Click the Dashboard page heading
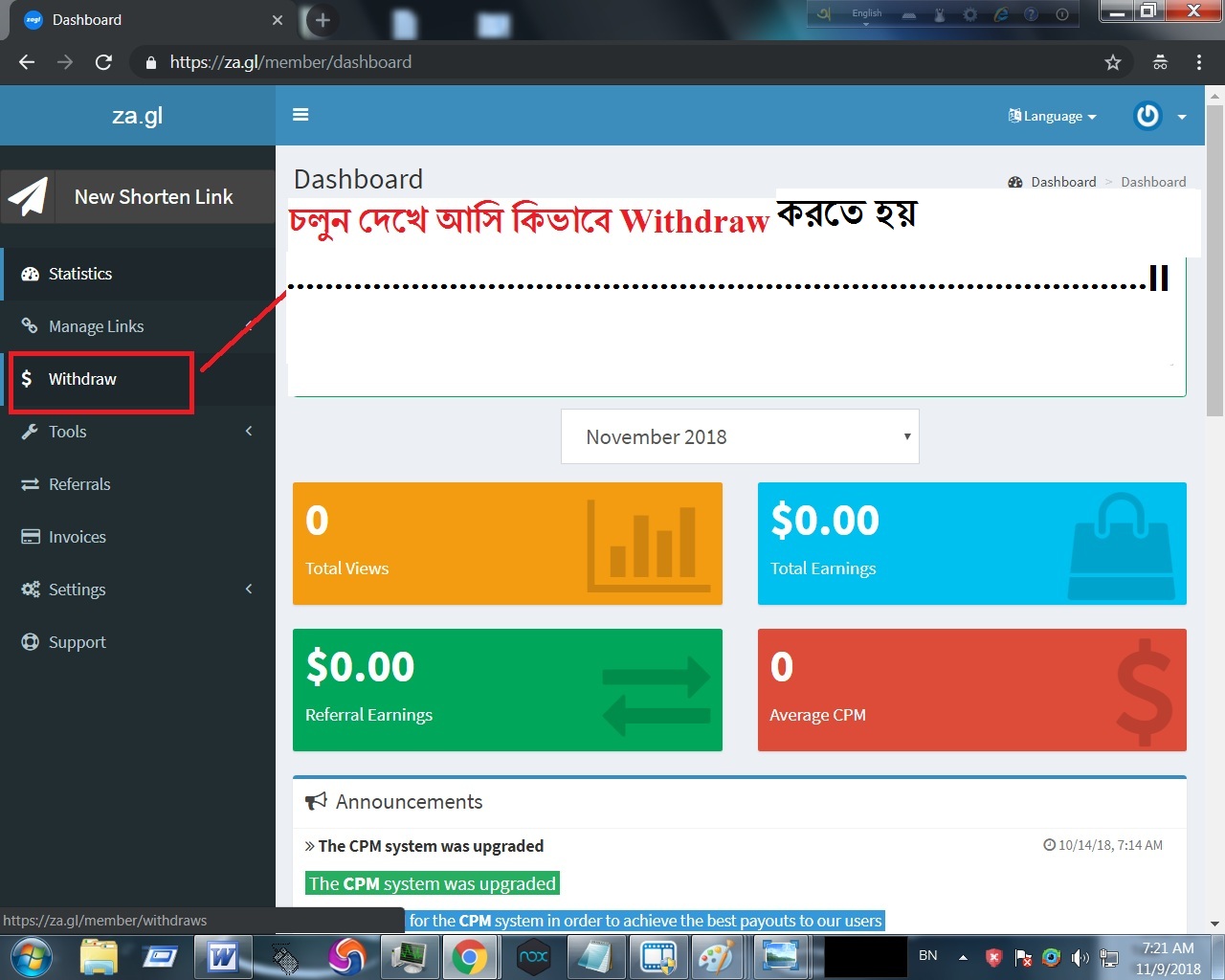1225x980 pixels. pos(358,179)
